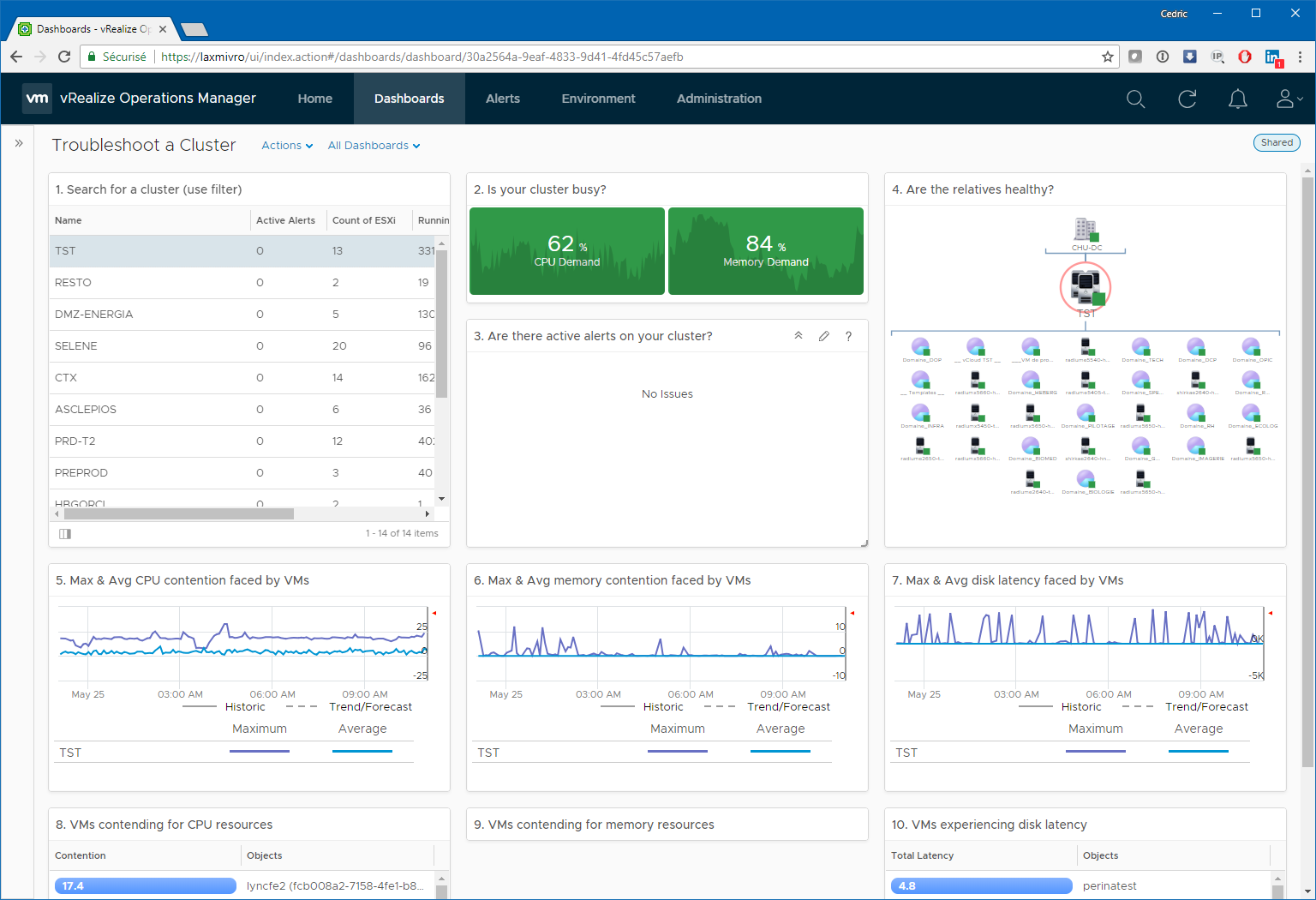
Task: Click the search magnifier icon in header
Action: (x=1135, y=99)
